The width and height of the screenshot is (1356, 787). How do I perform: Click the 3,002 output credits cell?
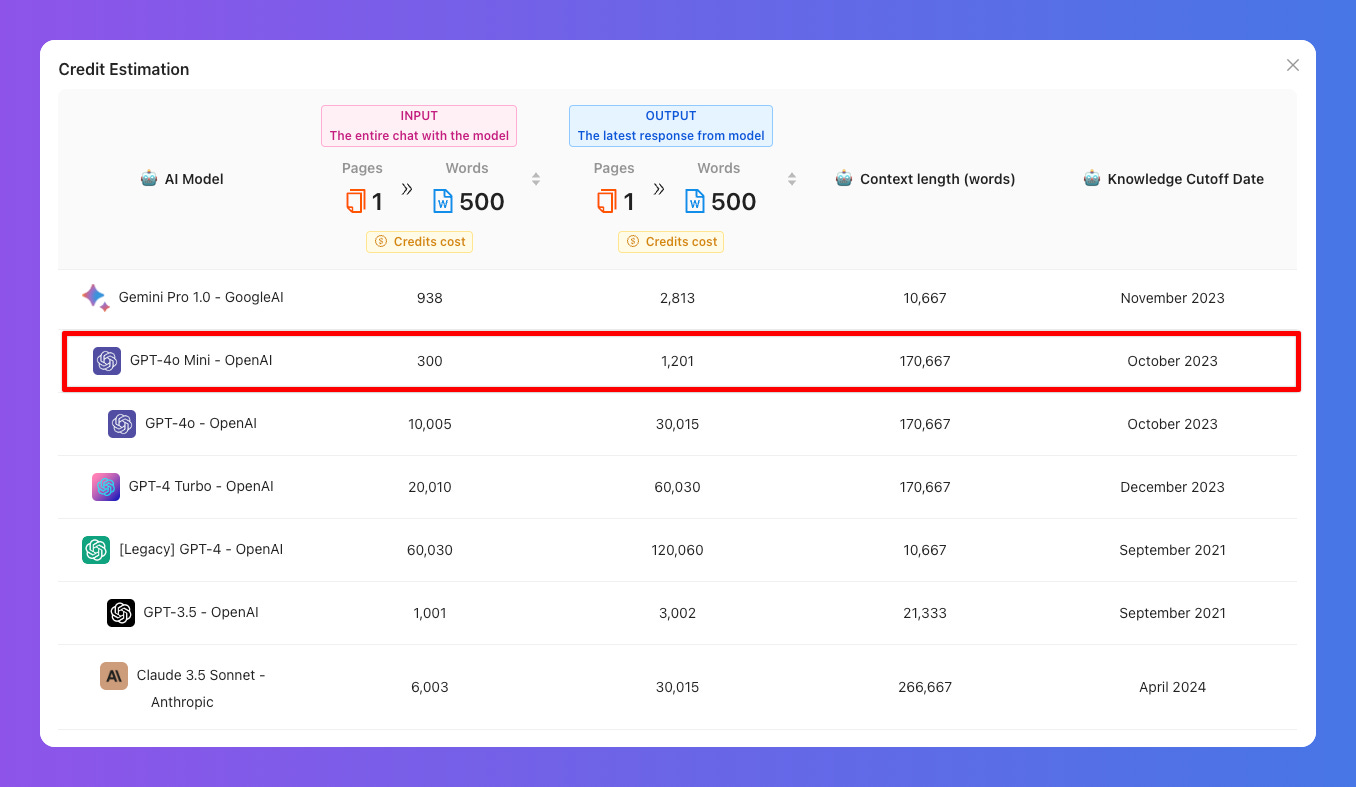tap(677, 613)
